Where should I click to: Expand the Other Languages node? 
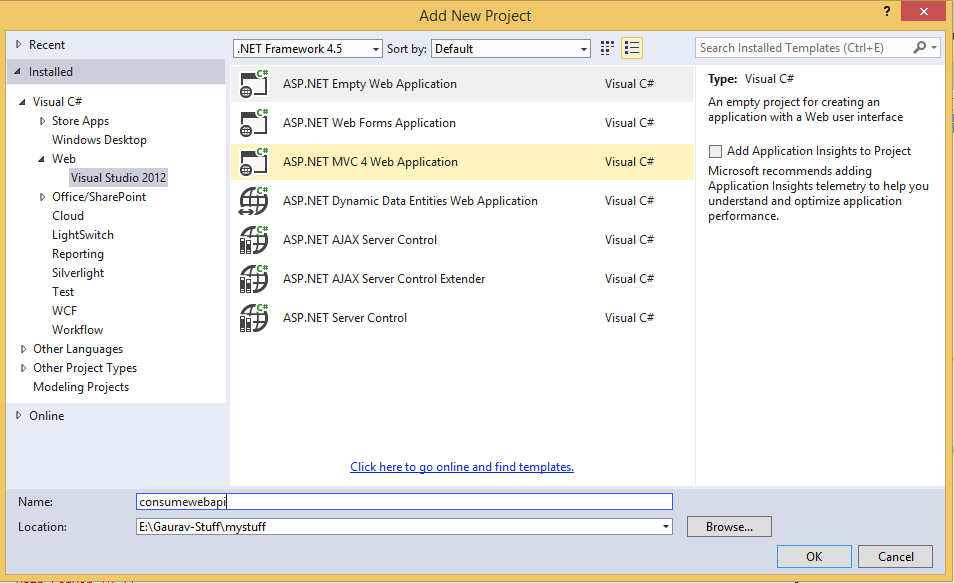[23, 349]
